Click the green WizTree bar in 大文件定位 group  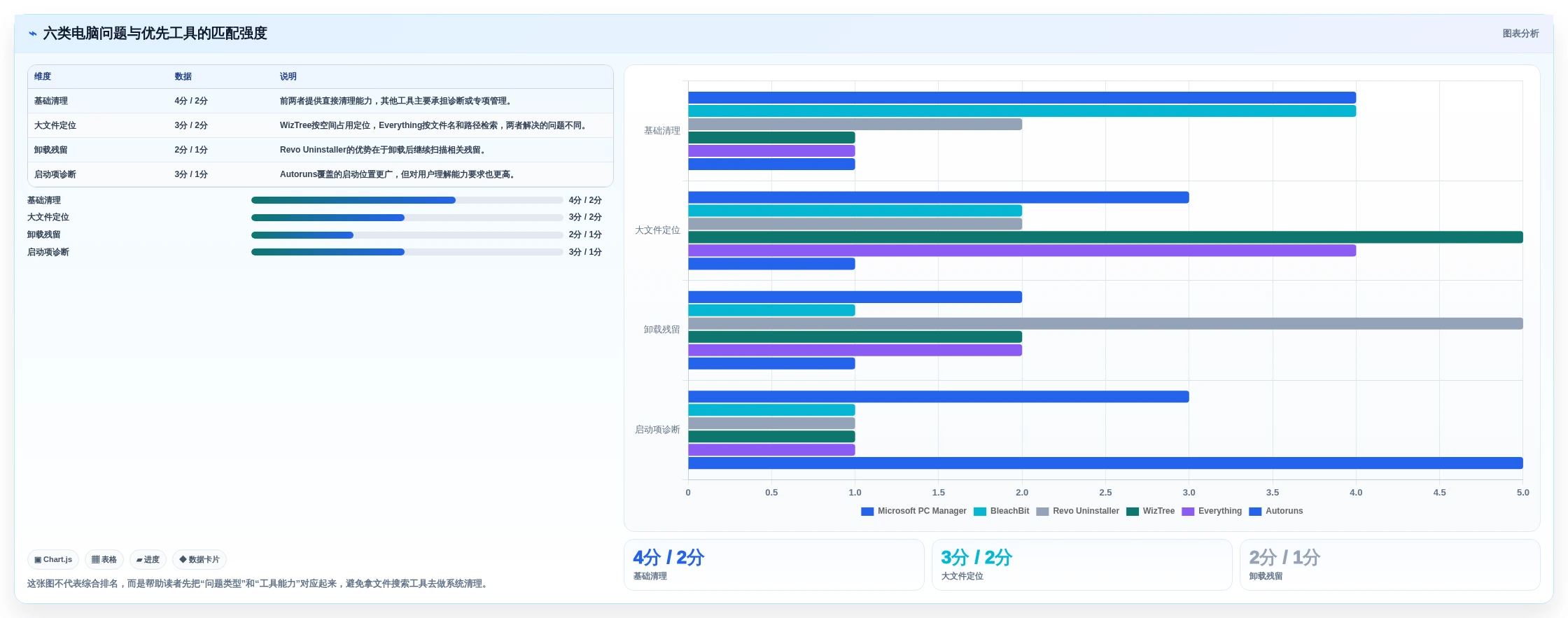pyautogui.click(x=1105, y=237)
